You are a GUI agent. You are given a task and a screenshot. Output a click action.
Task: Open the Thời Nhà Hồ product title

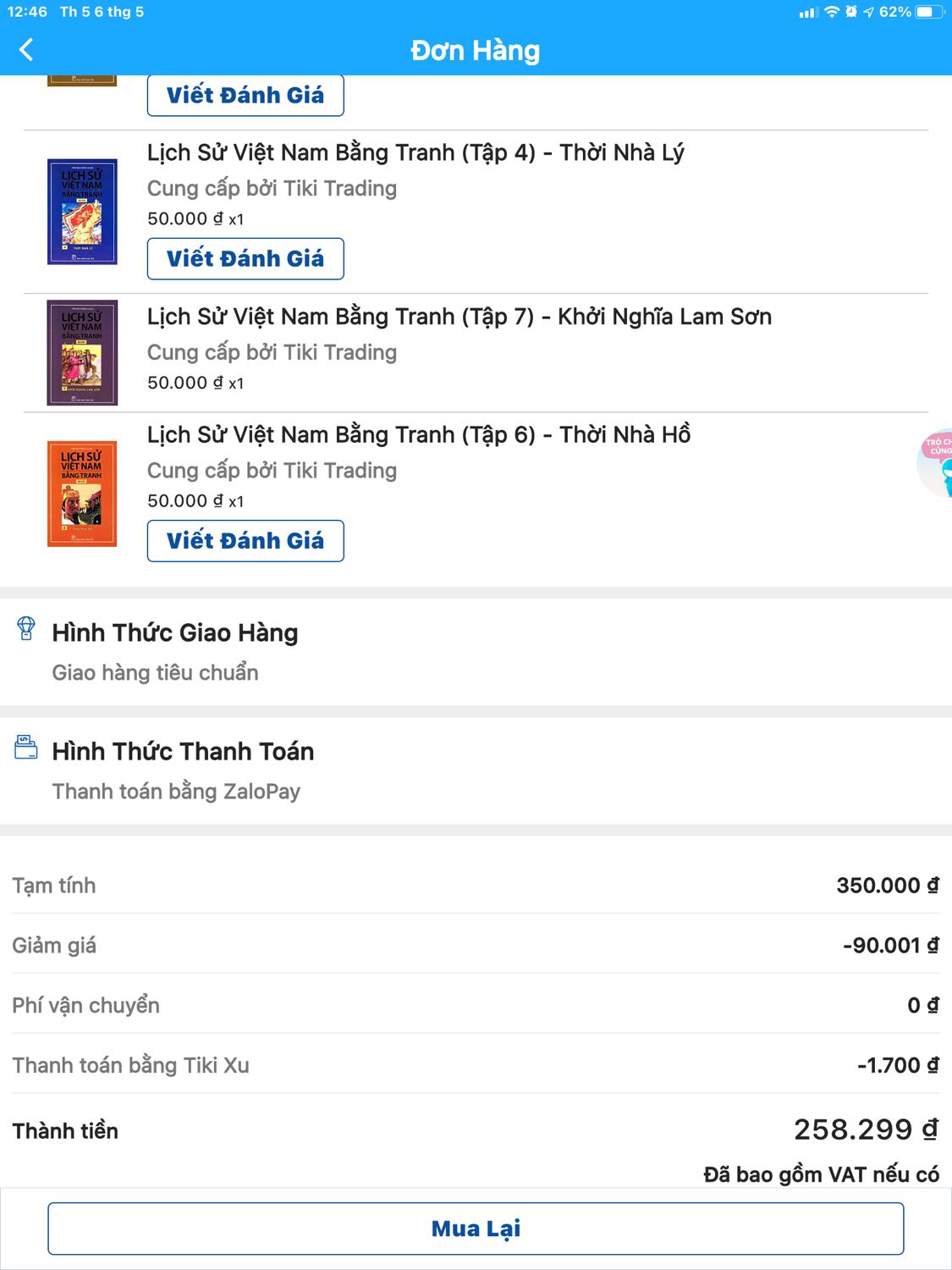tap(418, 434)
